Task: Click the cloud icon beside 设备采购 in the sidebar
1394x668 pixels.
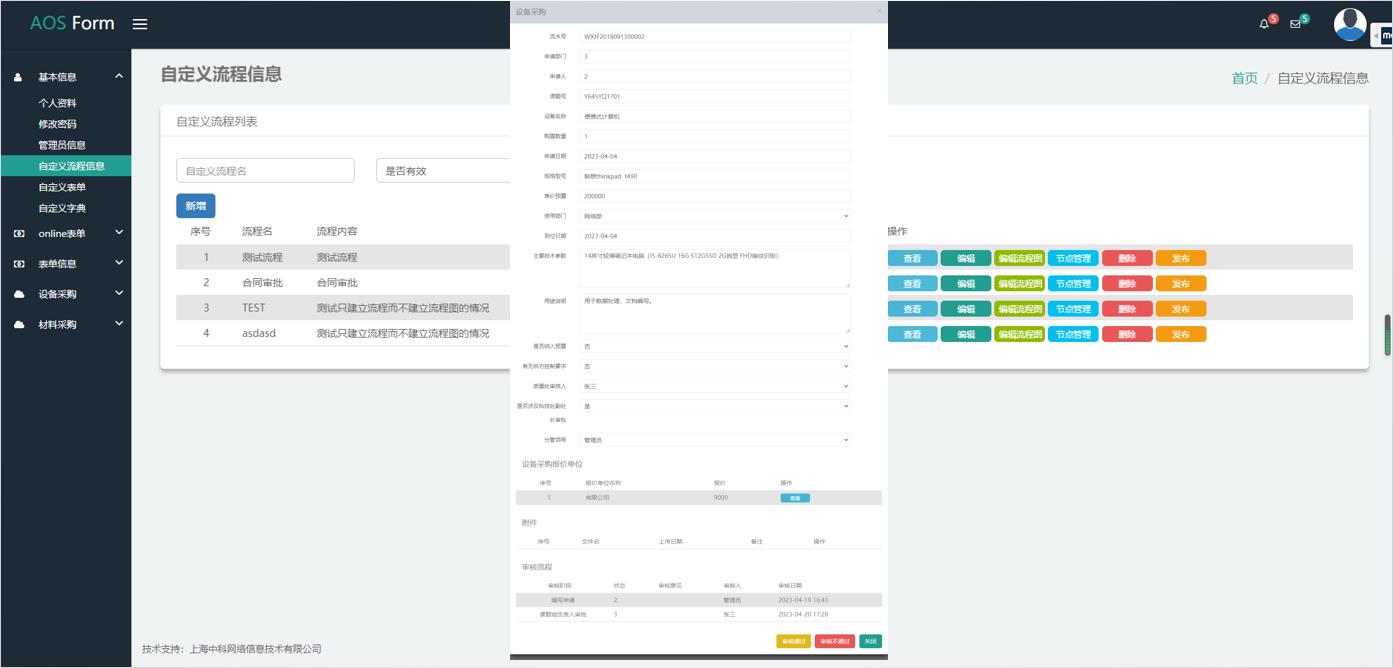Action: (x=19, y=294)
